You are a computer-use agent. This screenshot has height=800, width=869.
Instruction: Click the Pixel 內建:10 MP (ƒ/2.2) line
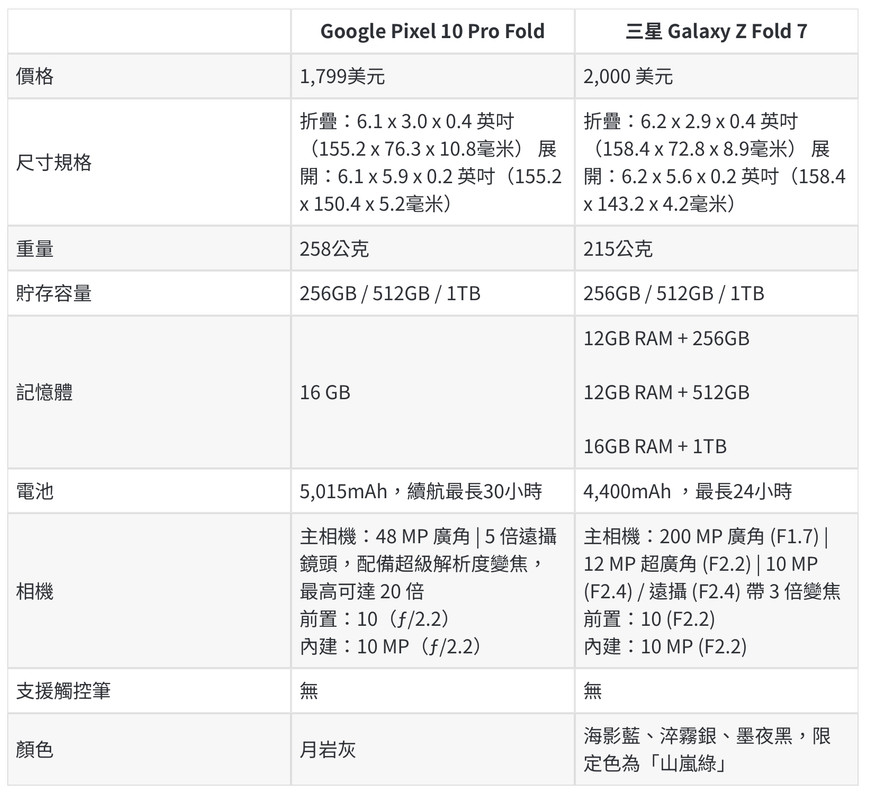coord(390,646)
